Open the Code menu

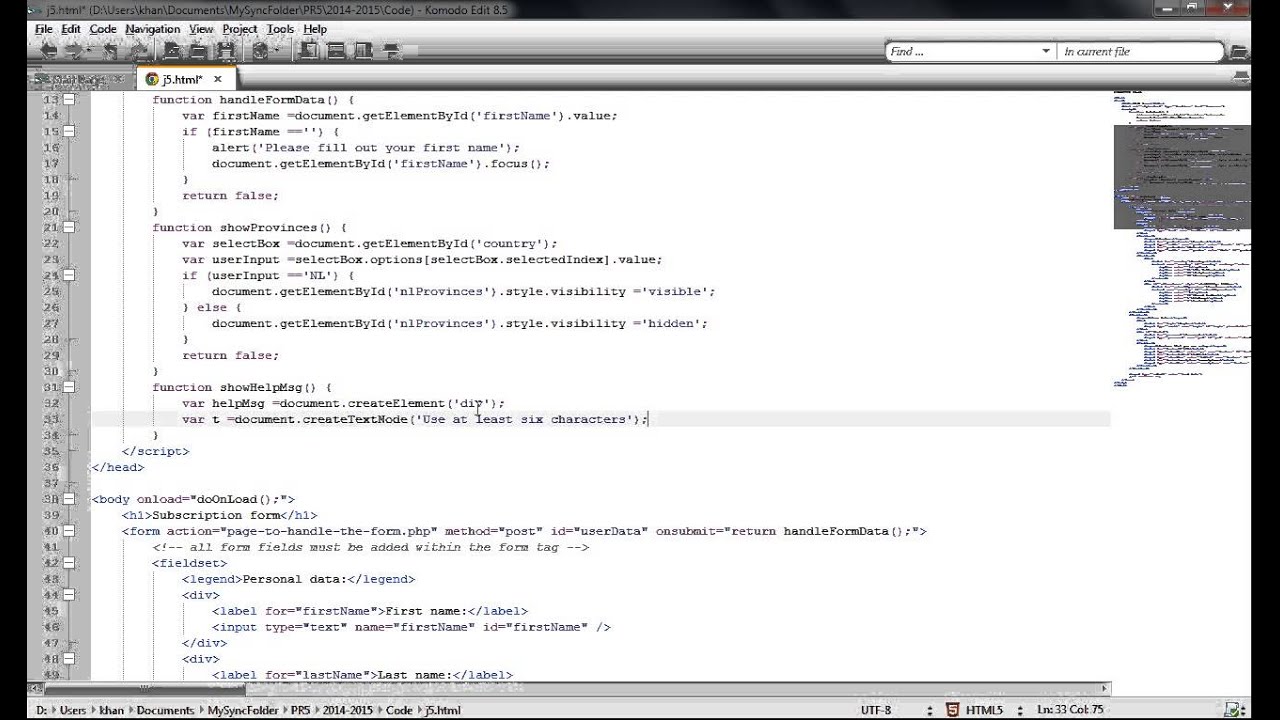pos(103,29)
